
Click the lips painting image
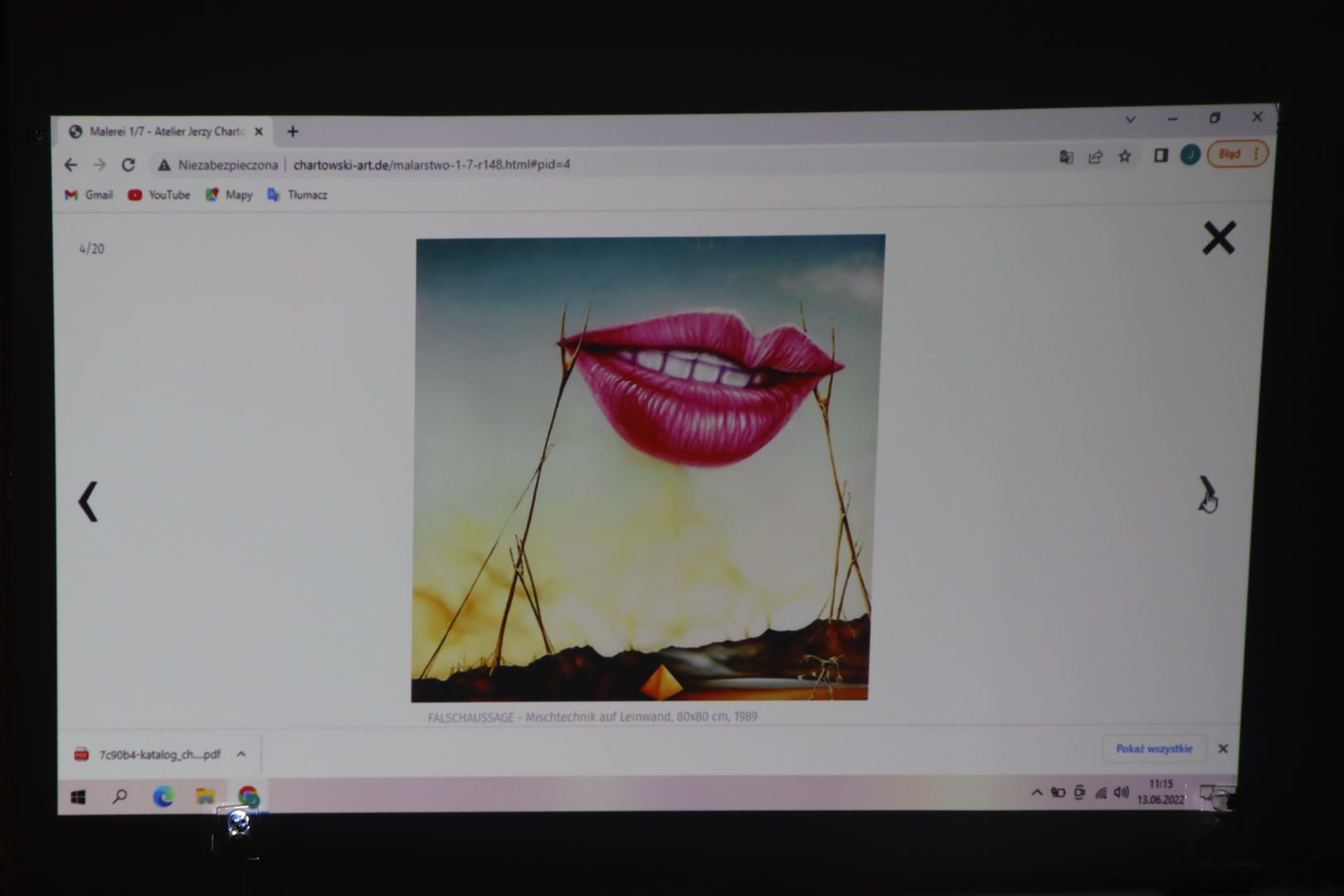coord(648,469)
